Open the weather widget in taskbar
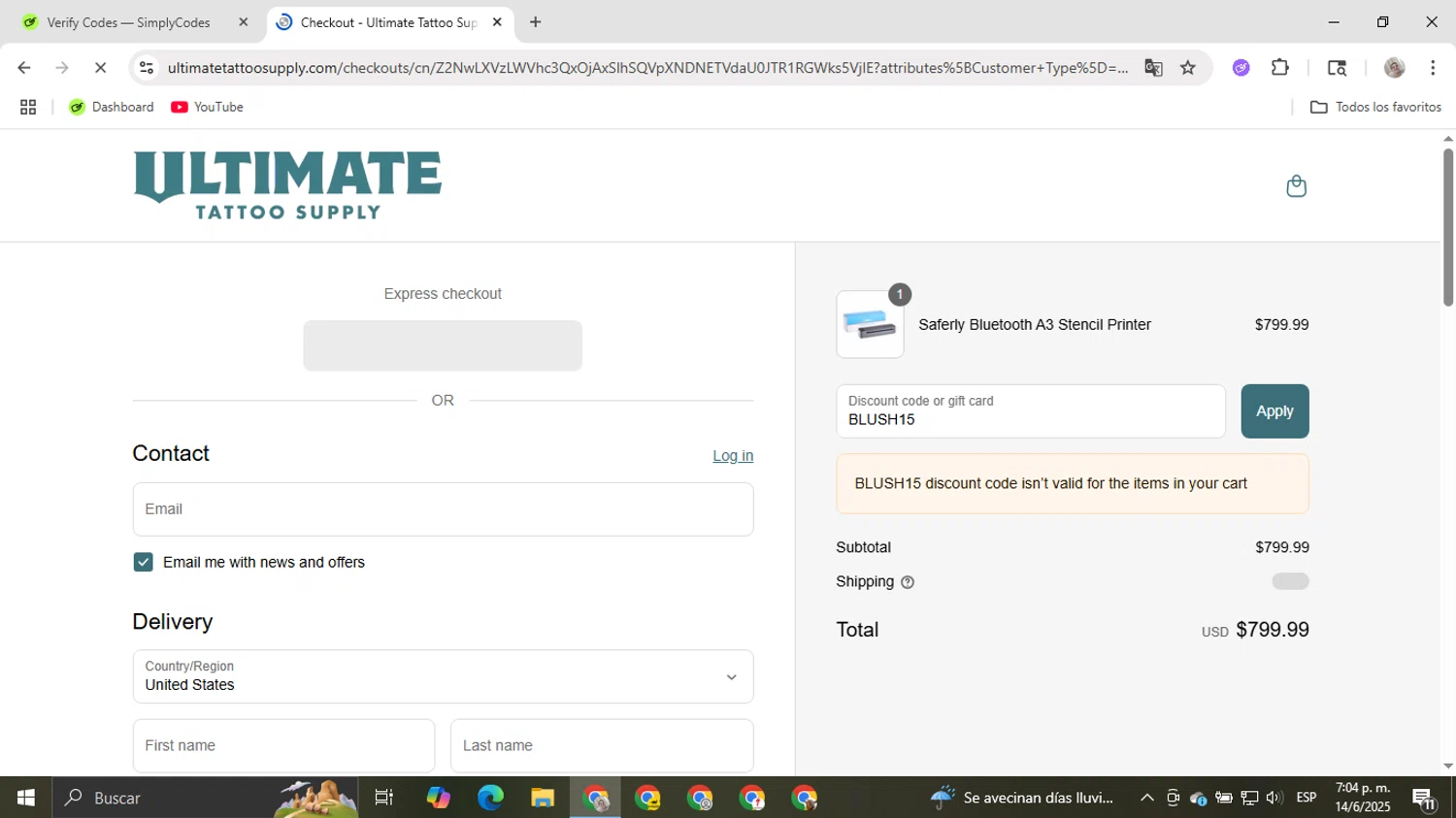This screenshot has width=1456, height=818. (x=1022, y=798)
